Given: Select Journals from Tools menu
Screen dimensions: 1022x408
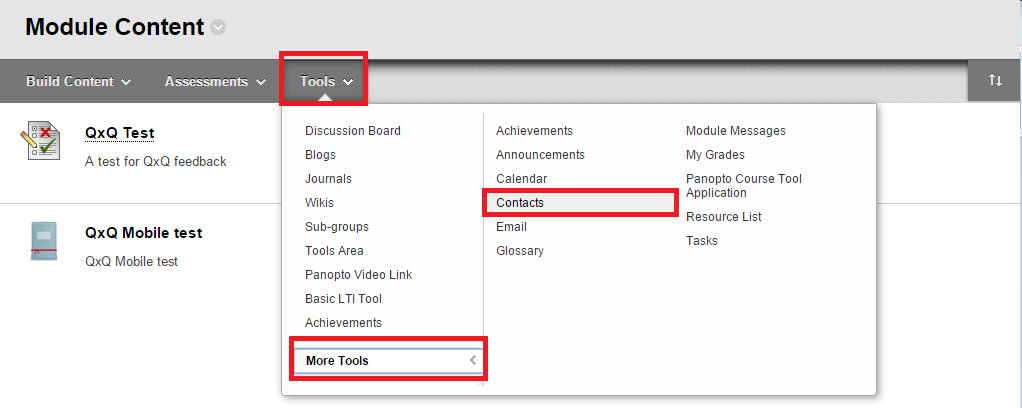Looking at the screenshot, I should 328,179.
